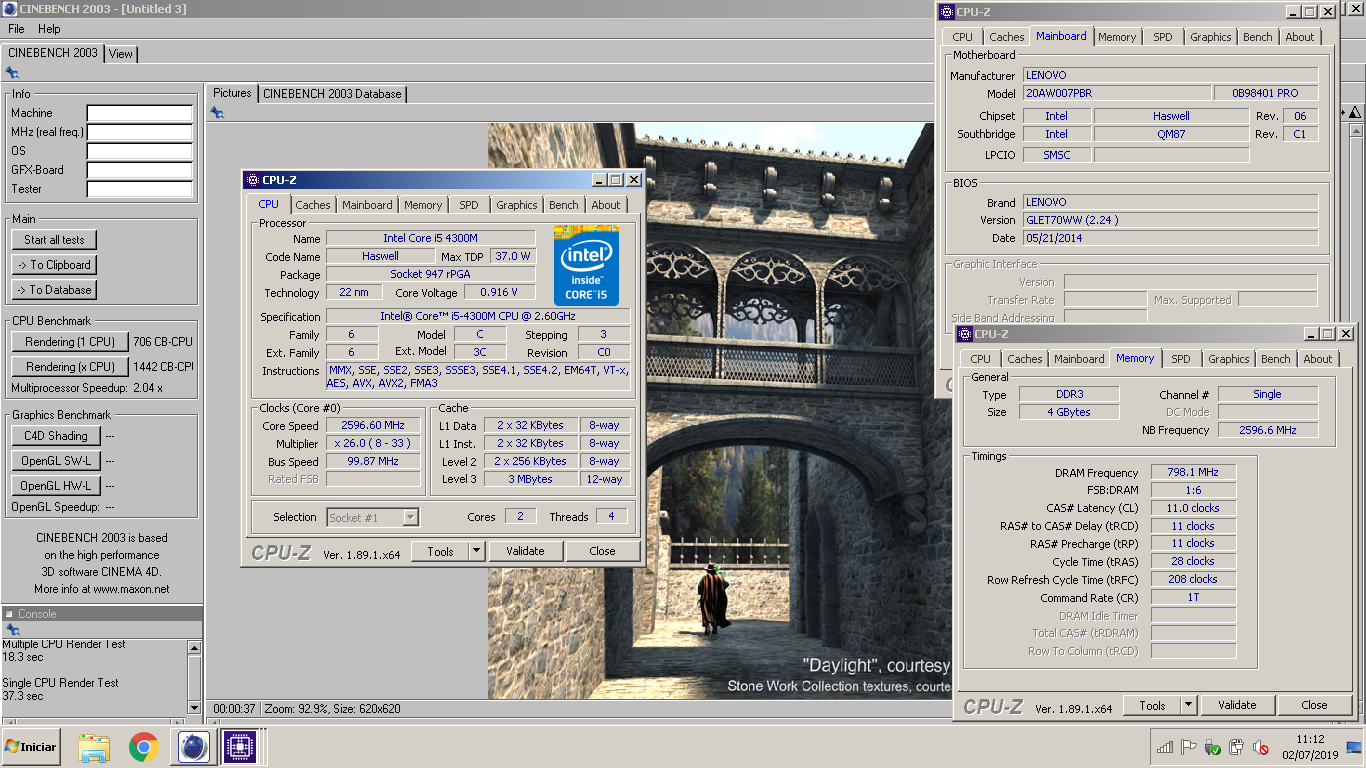Run OpenGL HW-L benchmark
Screen dimensions: 1366x768
click(x=56, y=486)
